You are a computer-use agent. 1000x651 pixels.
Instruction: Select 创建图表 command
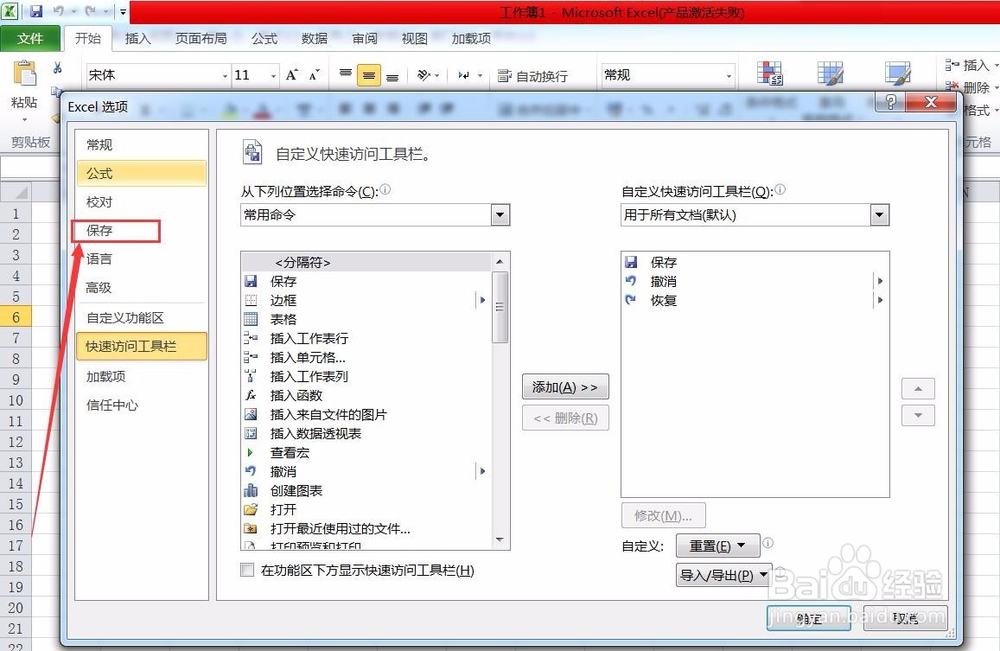point(366,490)
